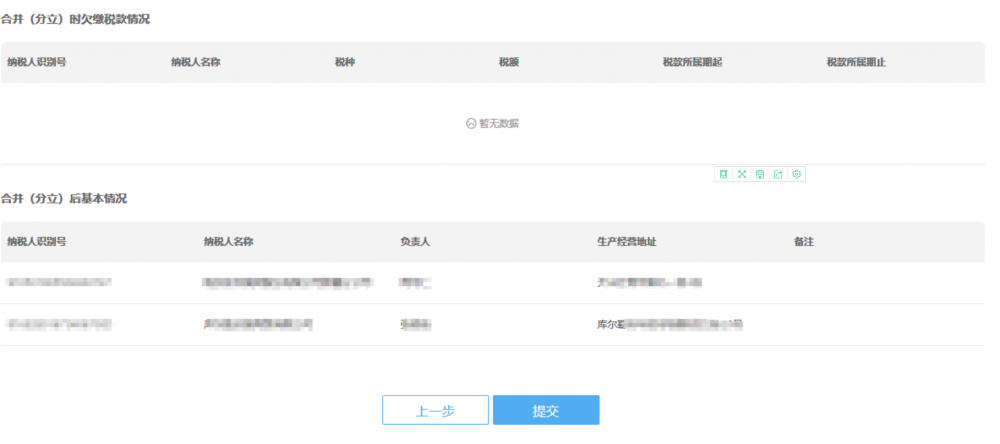Viewport: 1000px width, 444px height.
Task: Click the floppy disk save icon
Action: pyautogui.click(x=760, y=174)
